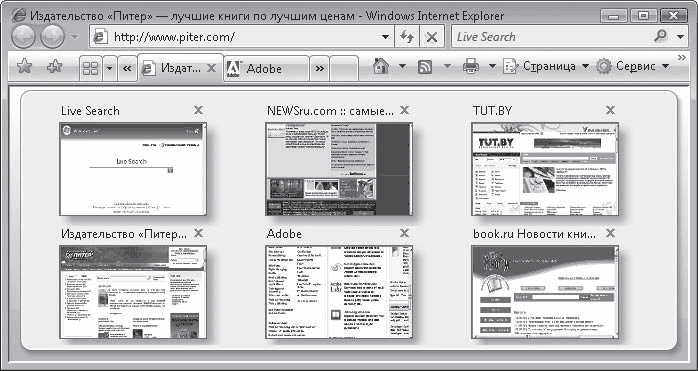The width and height of the screenshot is (698, 371).
Task: Click the Refresh page button
Action: [x=406, y=37]
